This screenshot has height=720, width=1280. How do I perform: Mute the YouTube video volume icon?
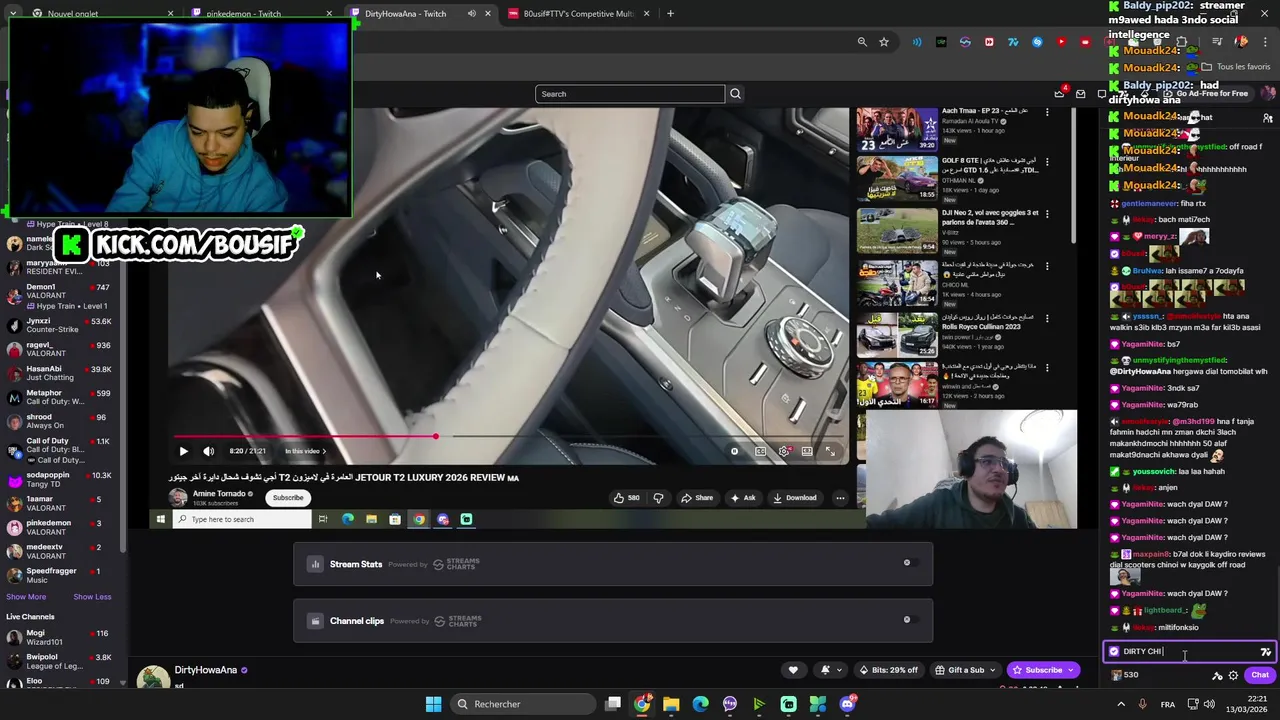[208, 451]
